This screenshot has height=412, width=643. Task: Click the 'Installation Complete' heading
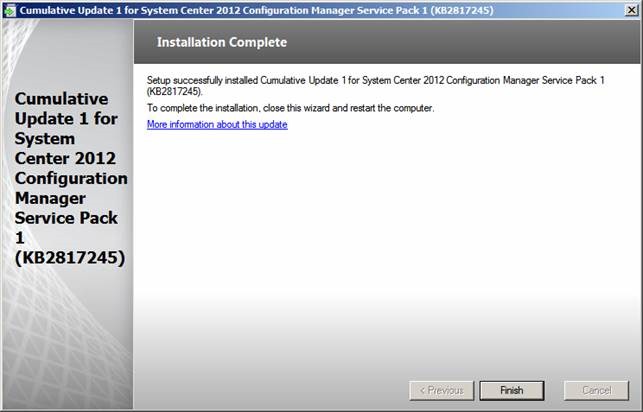coord(222,42)
